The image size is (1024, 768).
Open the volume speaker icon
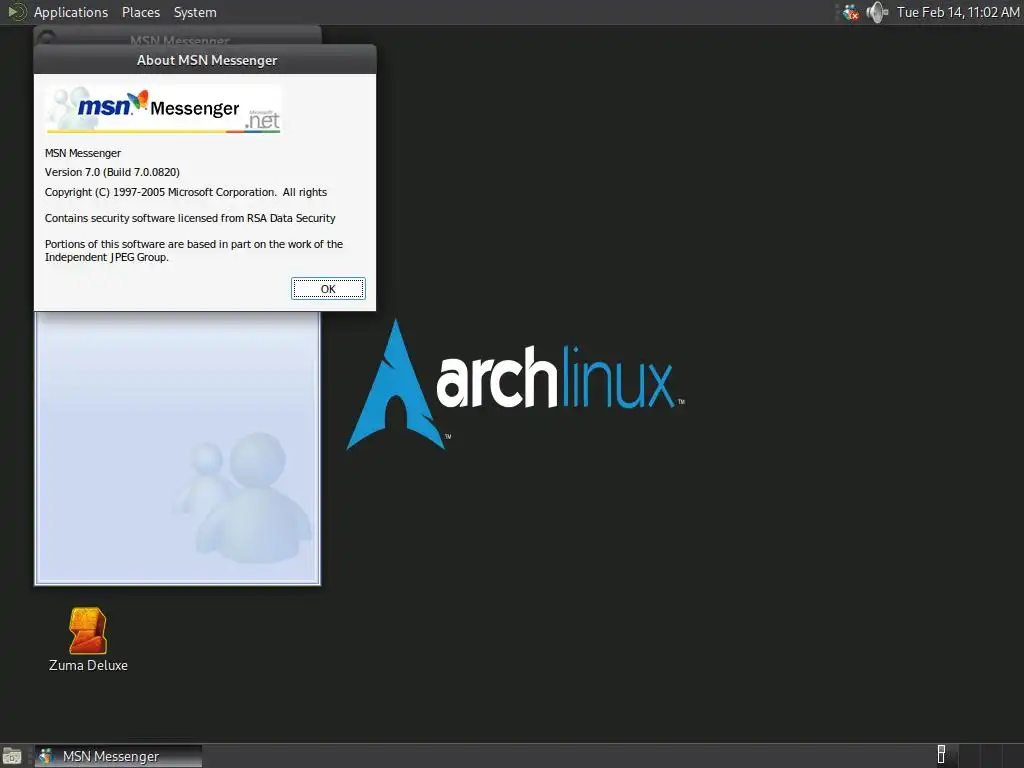tap(877, 12)
